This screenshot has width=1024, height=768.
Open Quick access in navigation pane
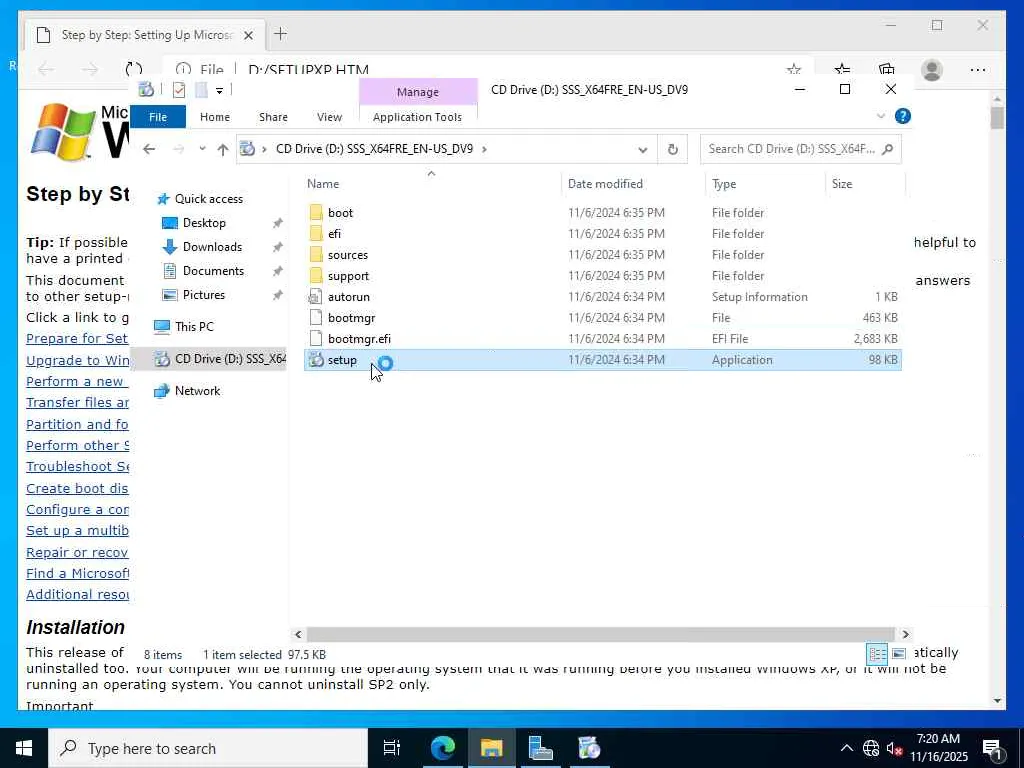click(x=208, y=199)
